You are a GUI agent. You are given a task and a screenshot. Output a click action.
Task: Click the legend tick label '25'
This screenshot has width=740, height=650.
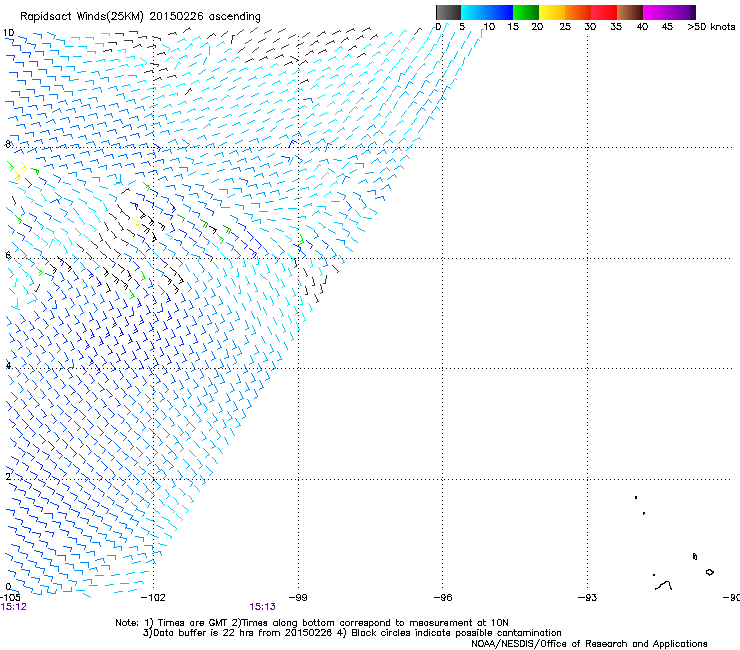(565, 27)
